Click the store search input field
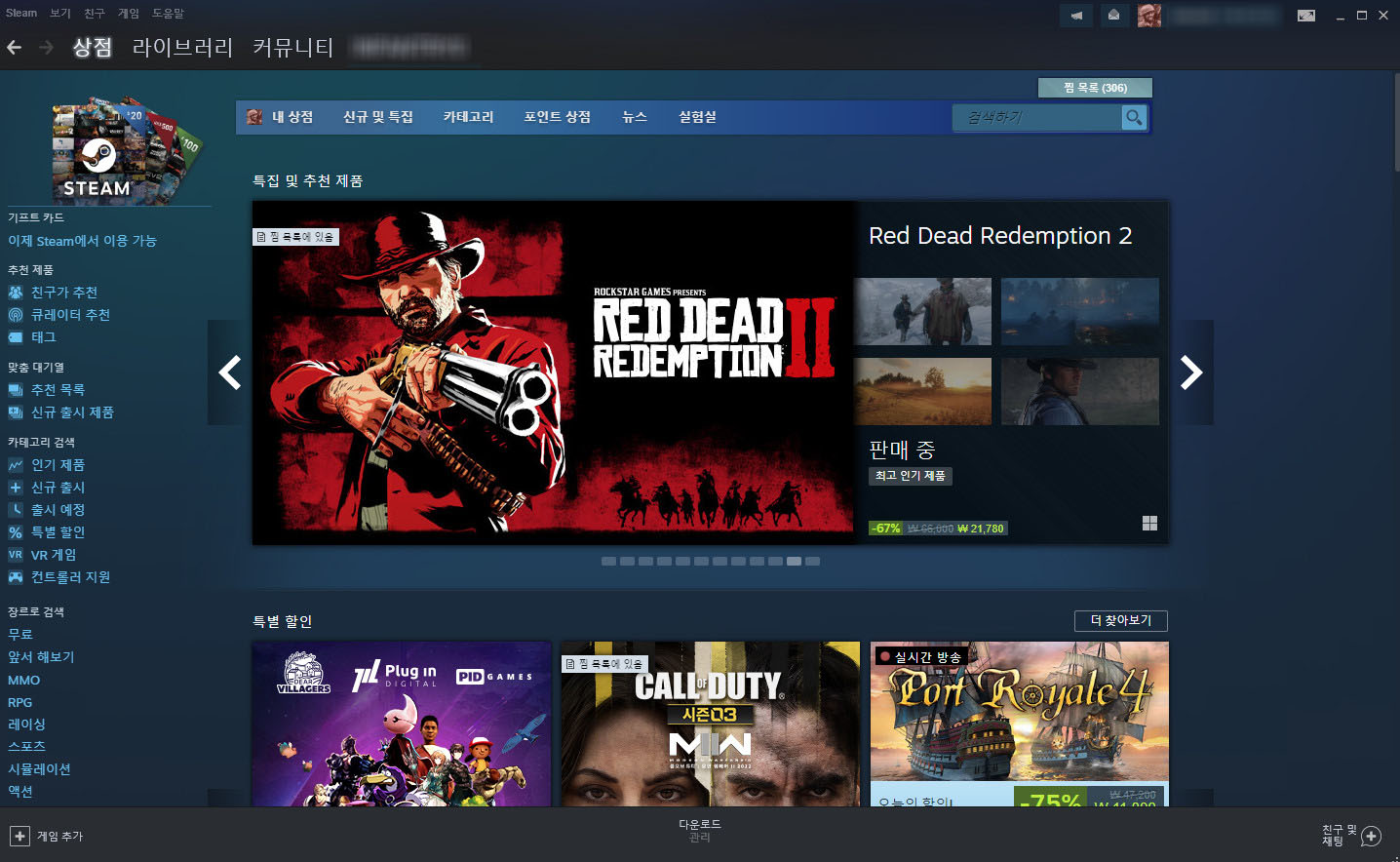1400x862 pixels. [1037, 118]
